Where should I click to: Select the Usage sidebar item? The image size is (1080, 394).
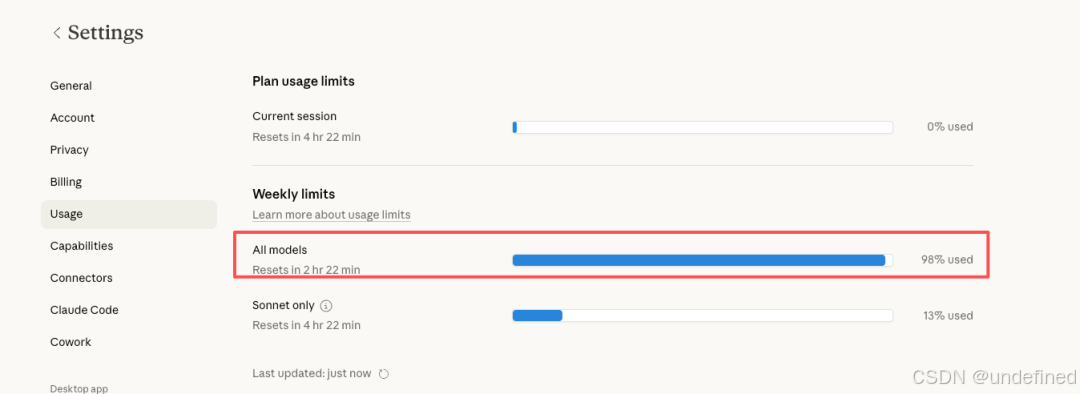[x=129, y=214]
